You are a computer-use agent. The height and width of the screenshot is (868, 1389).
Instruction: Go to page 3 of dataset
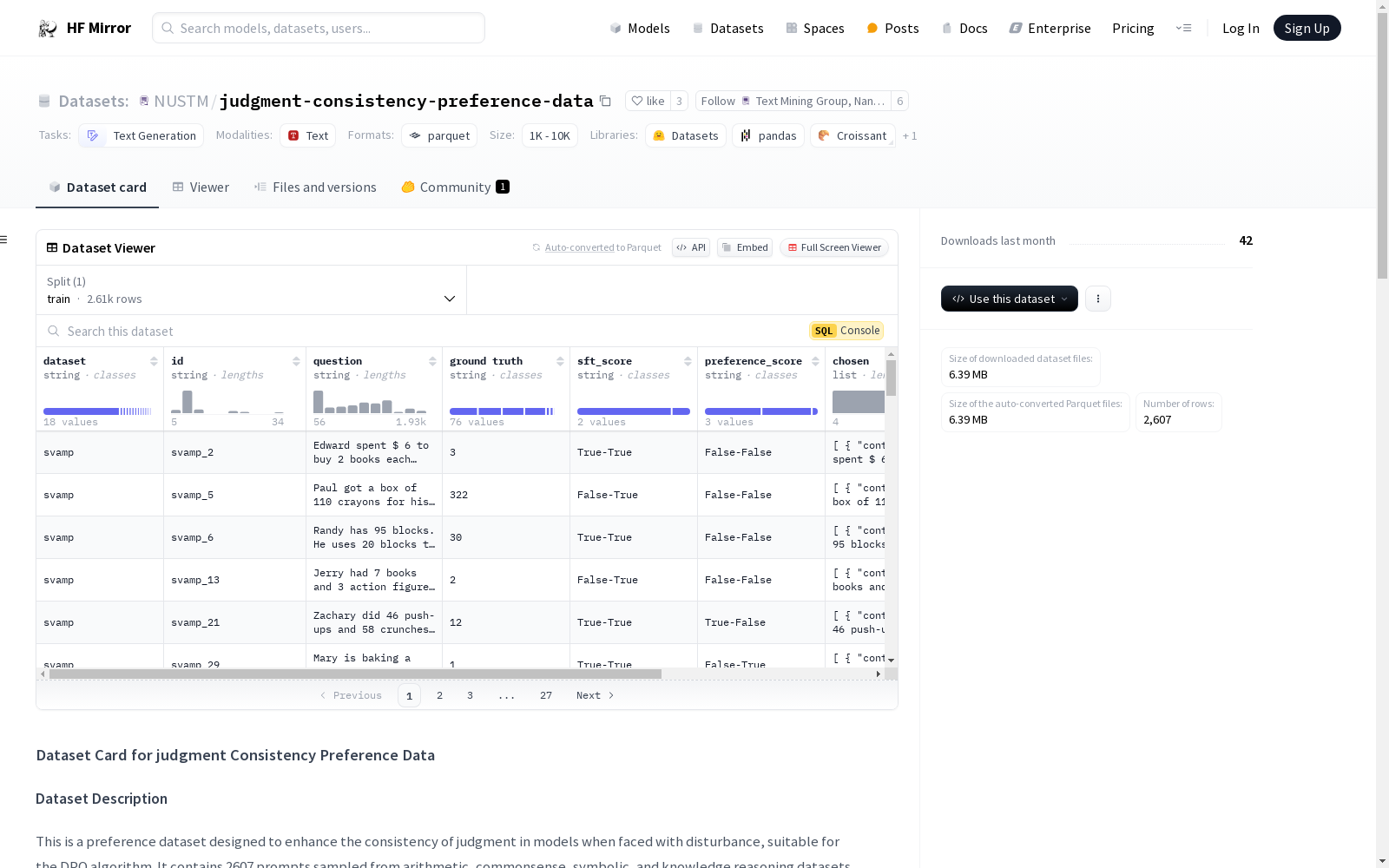(471, 695)
